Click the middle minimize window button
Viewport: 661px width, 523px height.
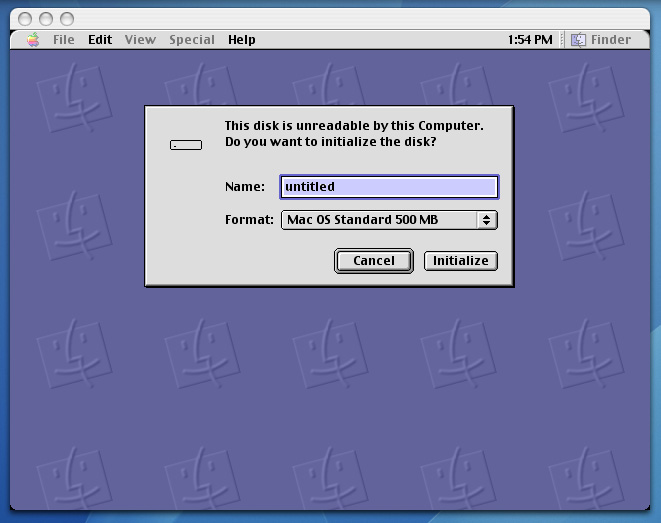(47, 18)
